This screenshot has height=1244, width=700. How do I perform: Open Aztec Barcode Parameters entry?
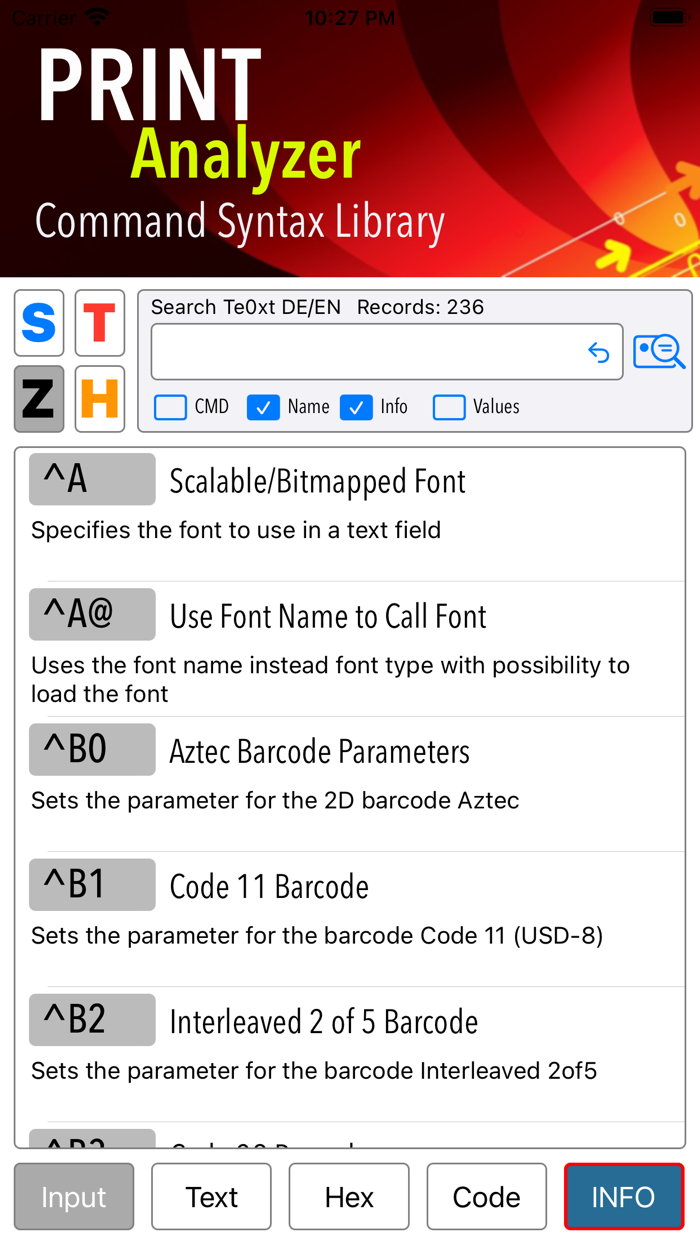[x=320, y=752]
